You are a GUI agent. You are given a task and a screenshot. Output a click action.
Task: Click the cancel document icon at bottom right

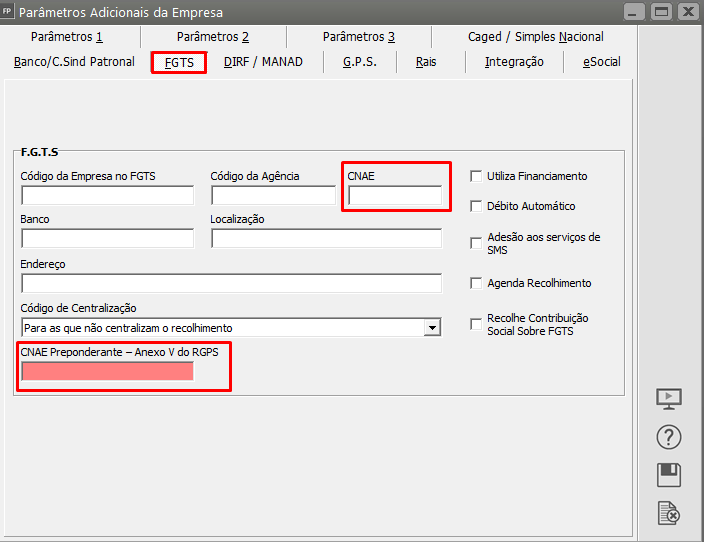click(669, 513)
